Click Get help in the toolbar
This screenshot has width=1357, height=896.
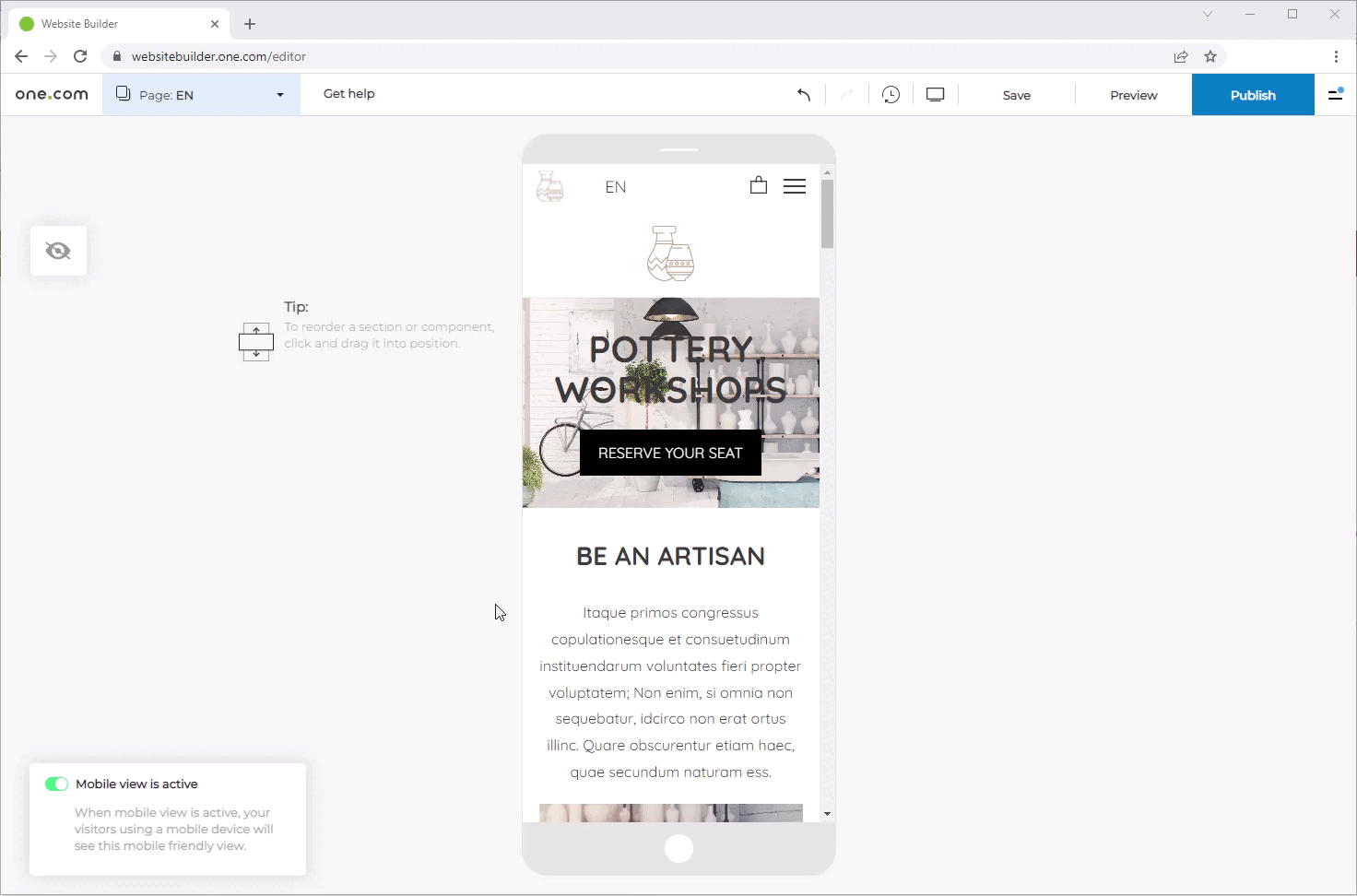(348, 94)
